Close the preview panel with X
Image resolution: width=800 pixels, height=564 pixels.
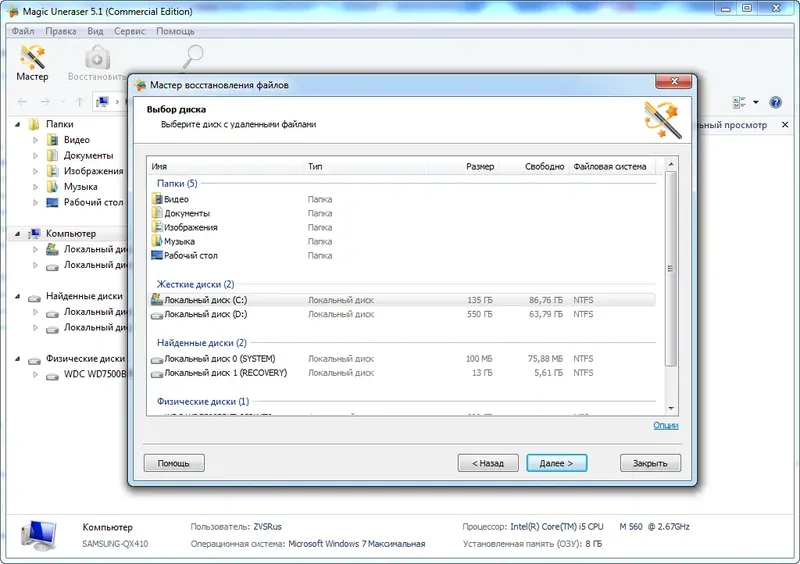tap(785, 125)
